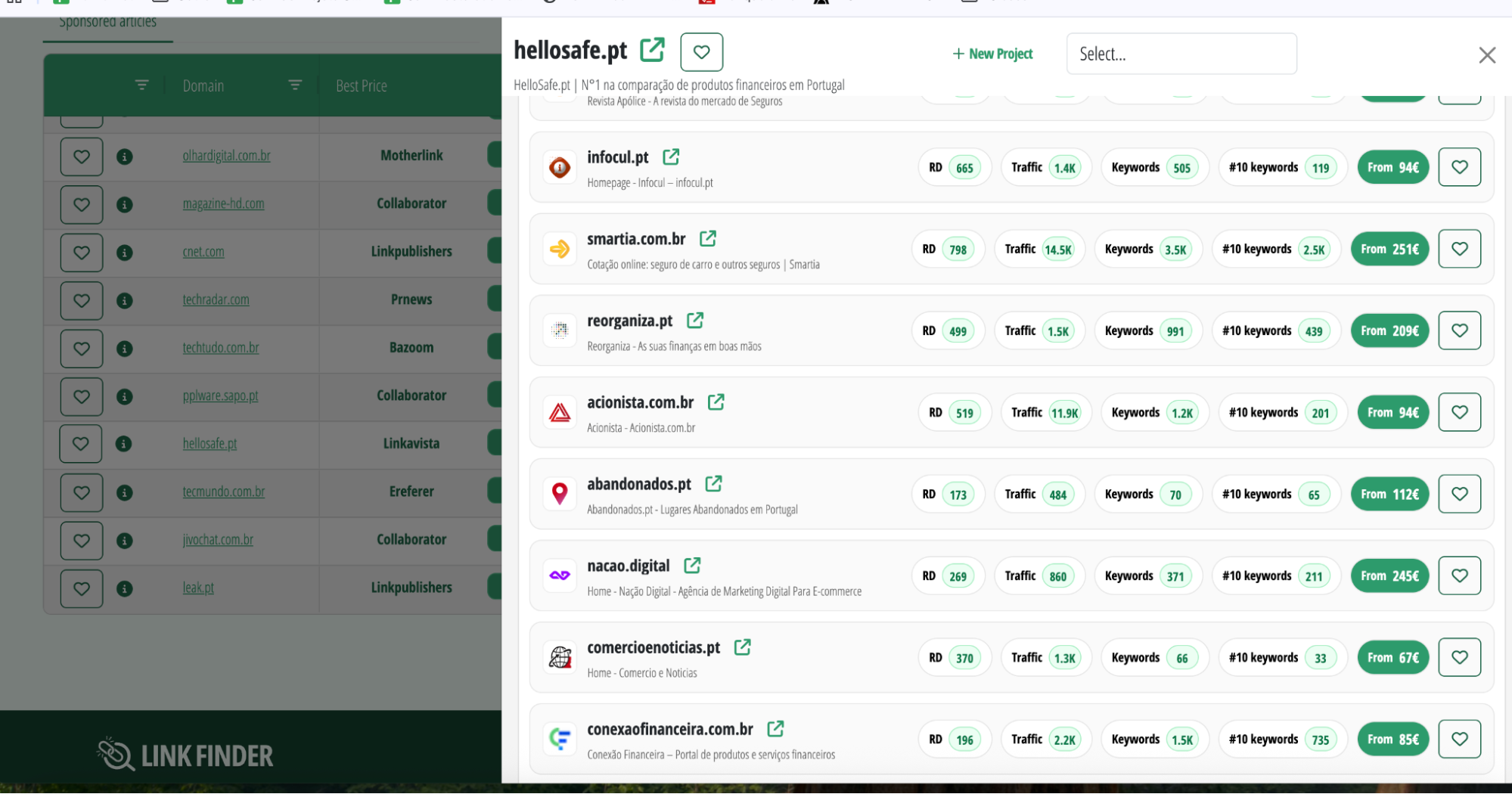
Task: Favorite nacao.digital with its heart button
Action: [x=1459, y=575]
